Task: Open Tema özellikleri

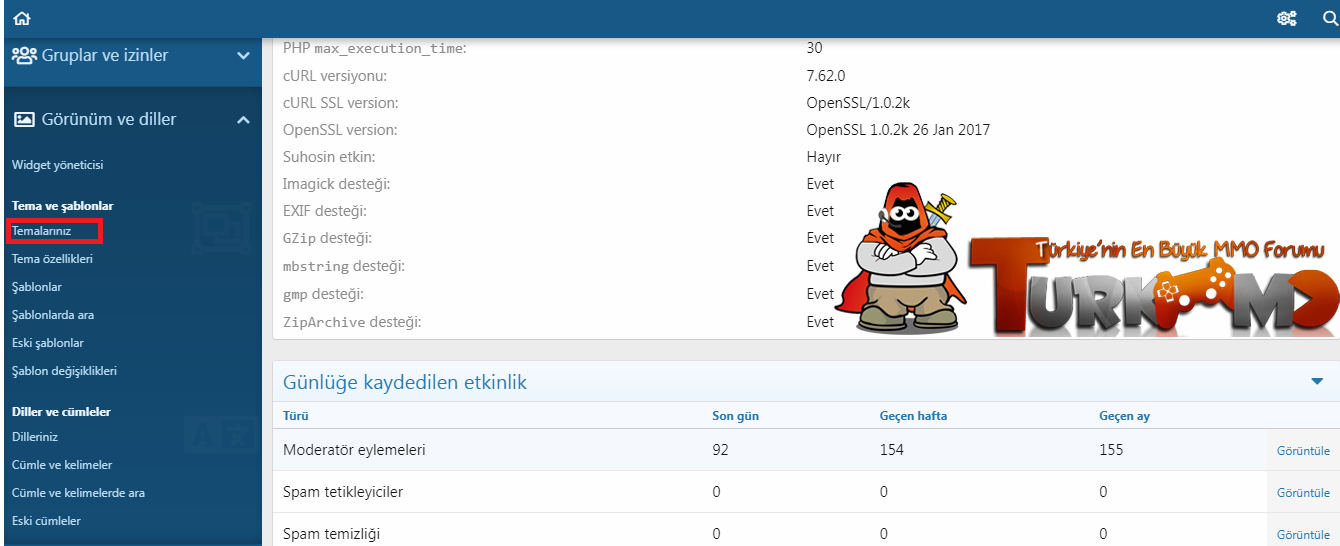Action: coord(52,259)
